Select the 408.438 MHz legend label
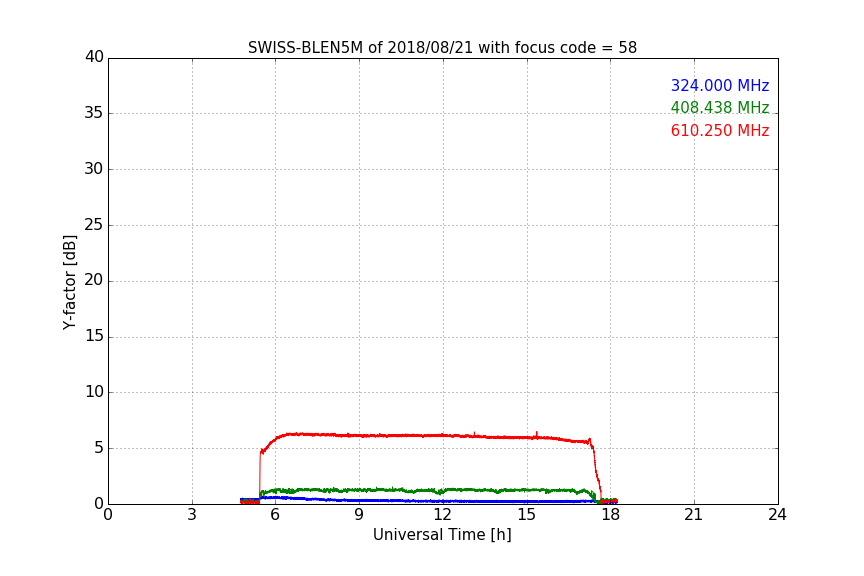This screenshot has height=576, width=864. [x=720, y=107]
